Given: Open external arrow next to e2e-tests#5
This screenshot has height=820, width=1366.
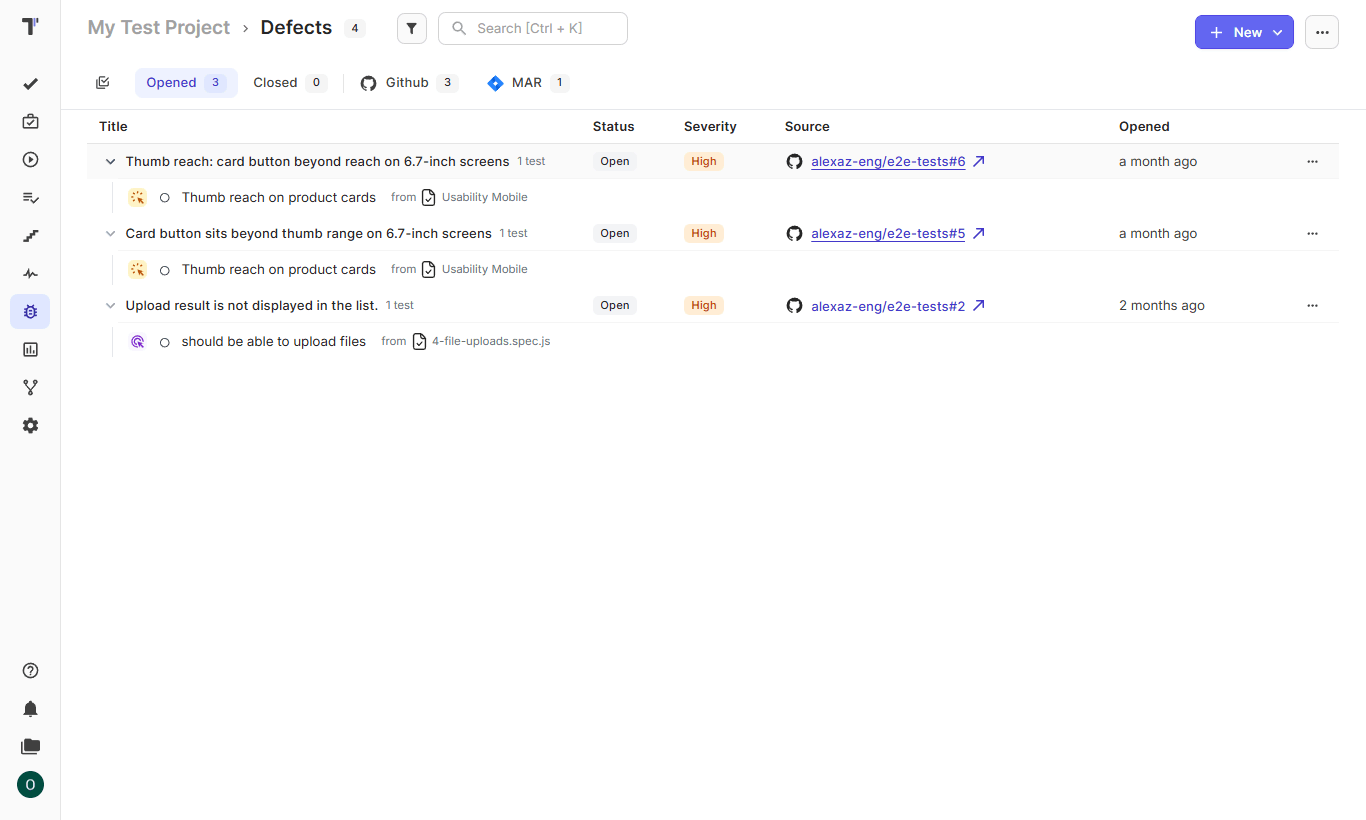Looking at the screenshot, I should pos(979,233).
